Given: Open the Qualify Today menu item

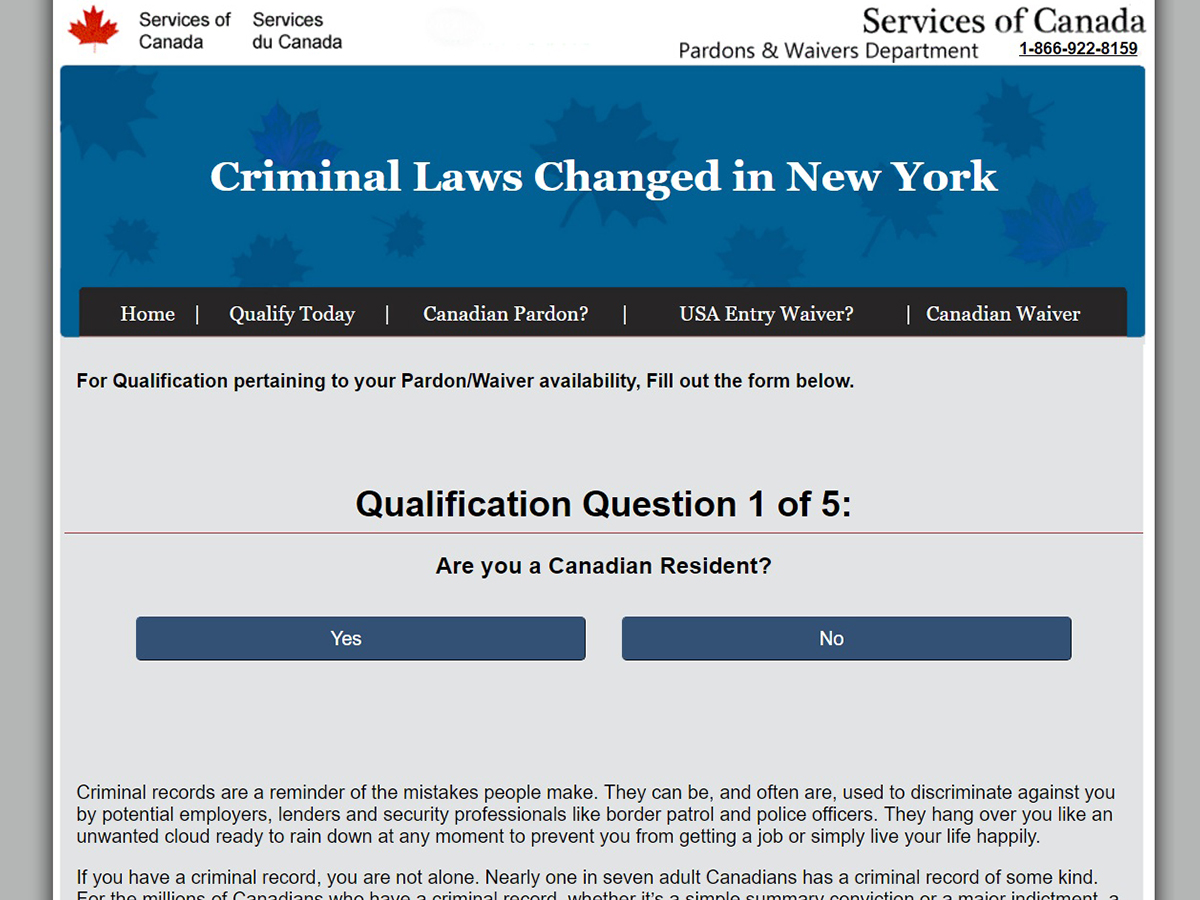Looking at the screenshot, I should 292,314.
